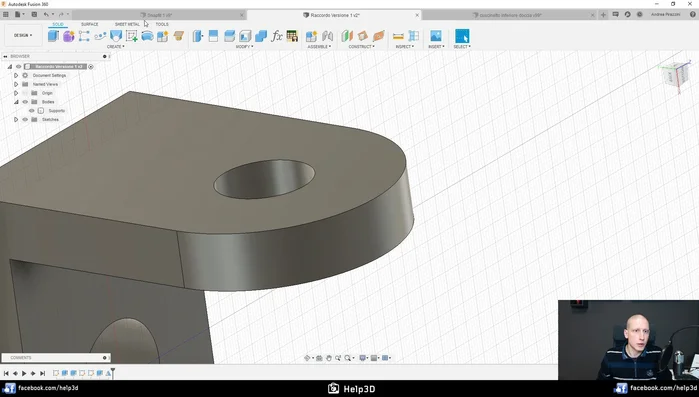Select the Extrude tool in Create
Viewport: 699px width, 397px height.
[x=53, y=36]
